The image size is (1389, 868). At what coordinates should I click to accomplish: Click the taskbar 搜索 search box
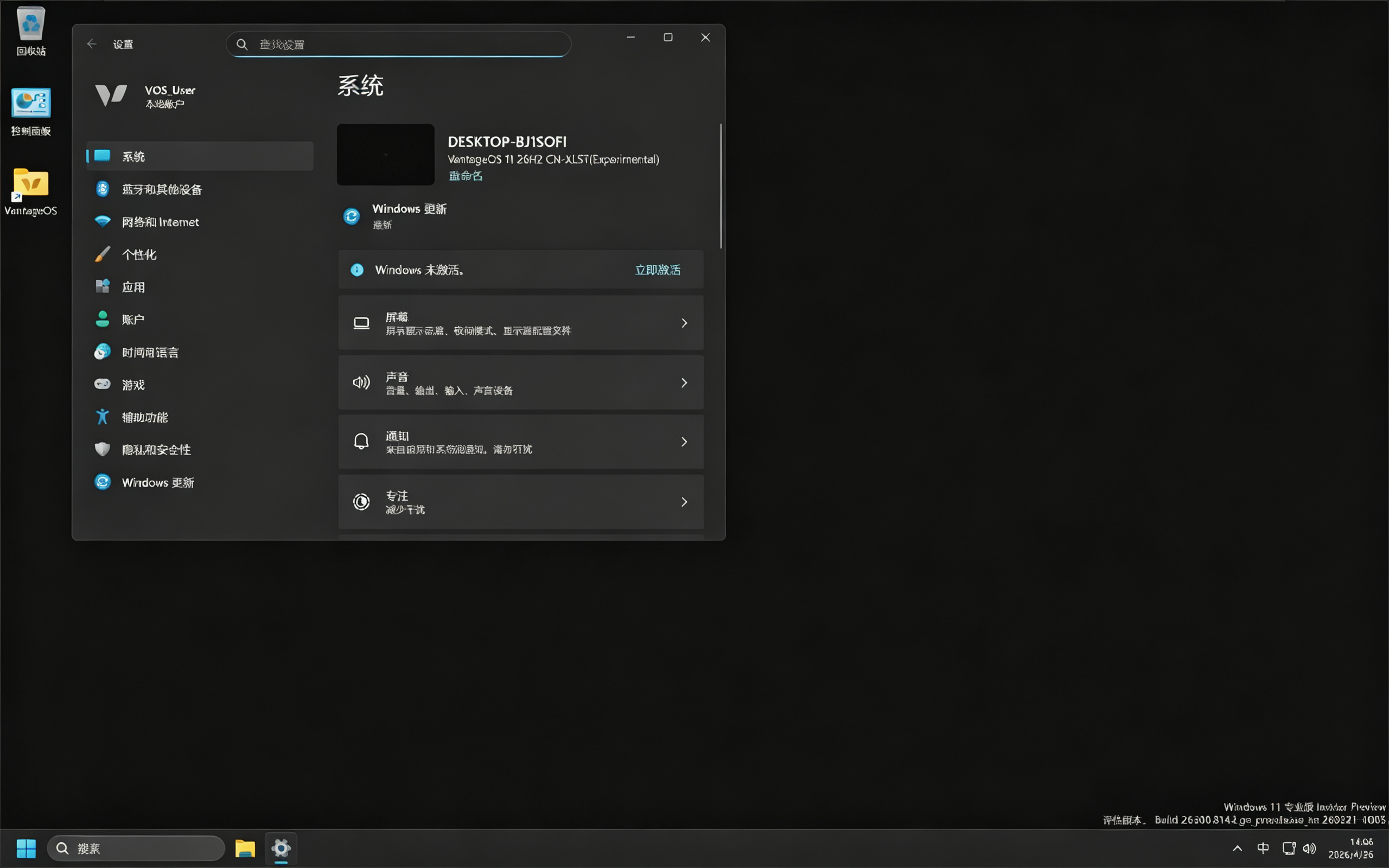coord(136,848)
